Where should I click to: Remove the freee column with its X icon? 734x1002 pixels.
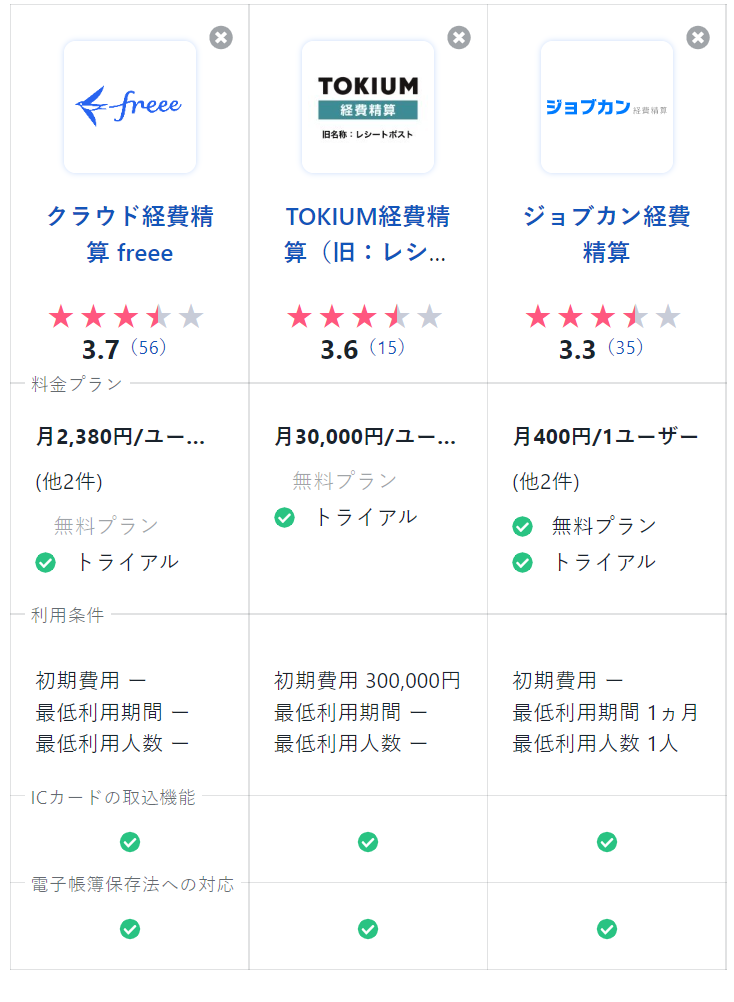click(221, 38)
